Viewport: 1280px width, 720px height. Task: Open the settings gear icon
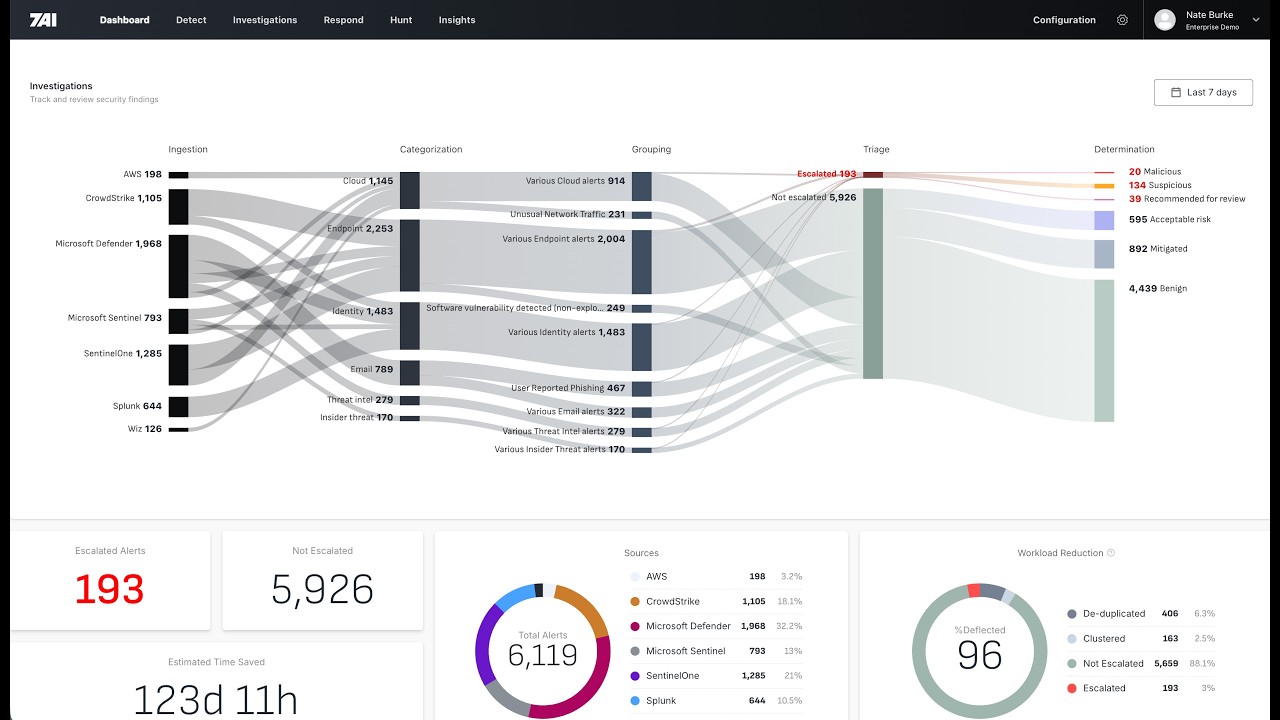pos(1122,20)
